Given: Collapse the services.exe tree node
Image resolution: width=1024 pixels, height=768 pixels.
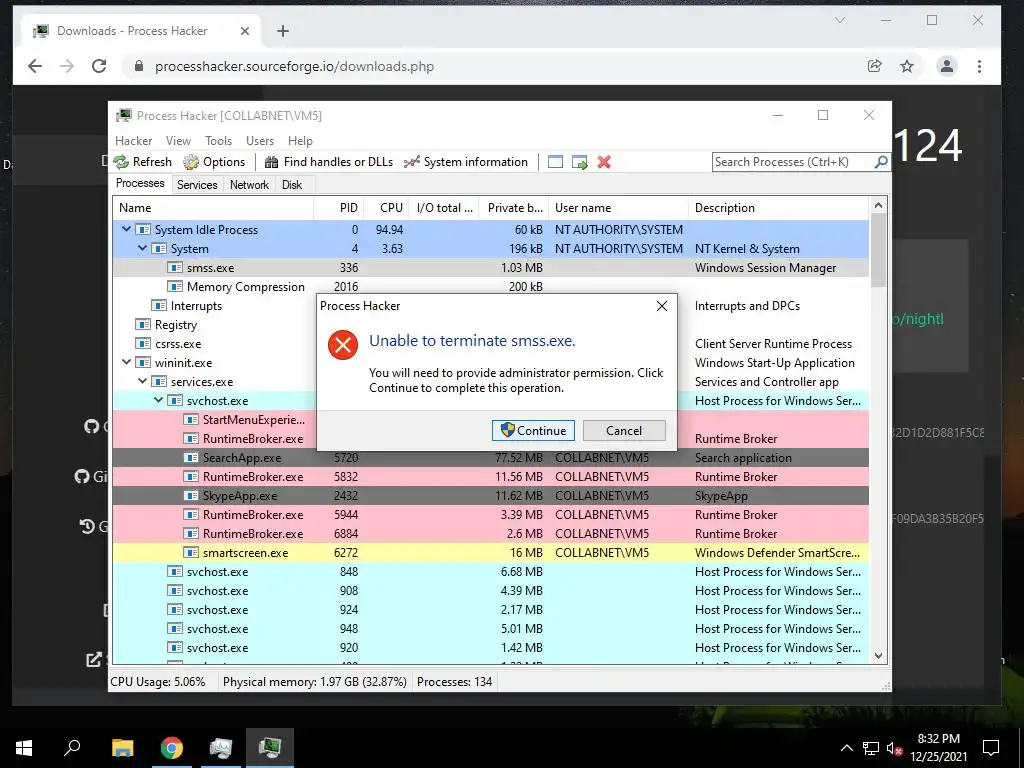Looking at the screenshot, I should coord(142,381).
